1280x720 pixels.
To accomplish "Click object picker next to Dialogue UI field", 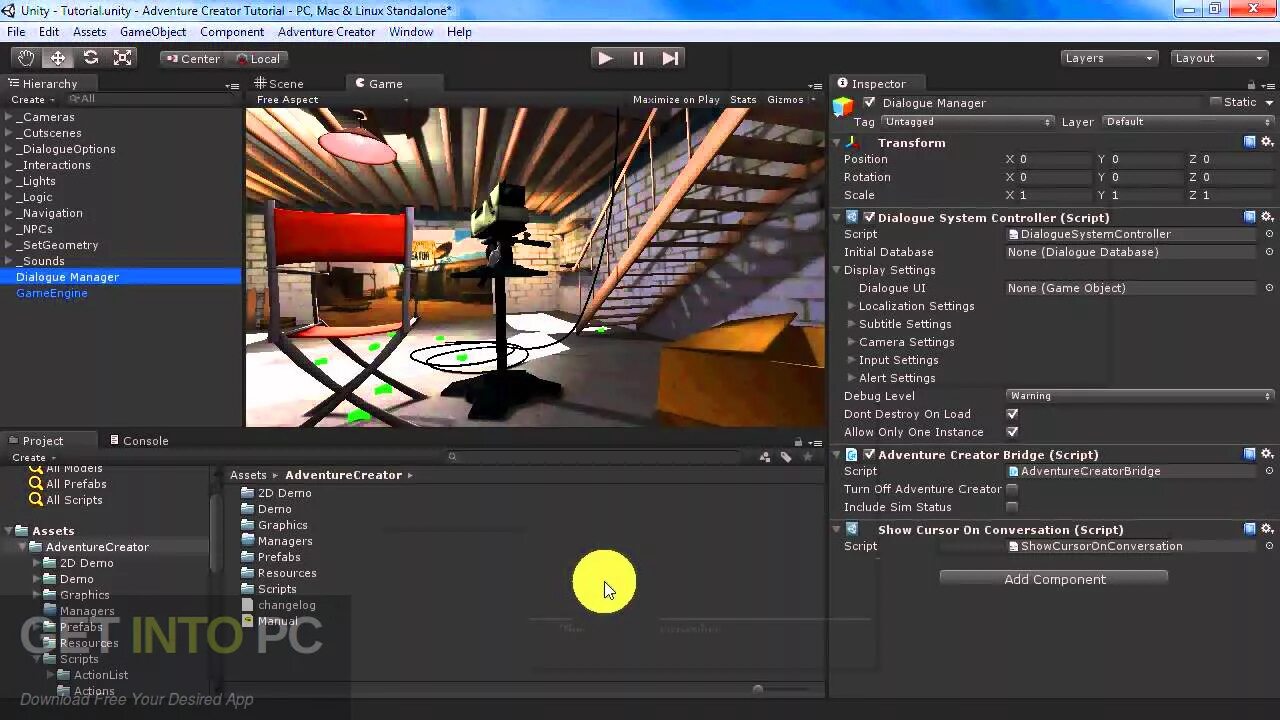I will (x=1269, y=288).
